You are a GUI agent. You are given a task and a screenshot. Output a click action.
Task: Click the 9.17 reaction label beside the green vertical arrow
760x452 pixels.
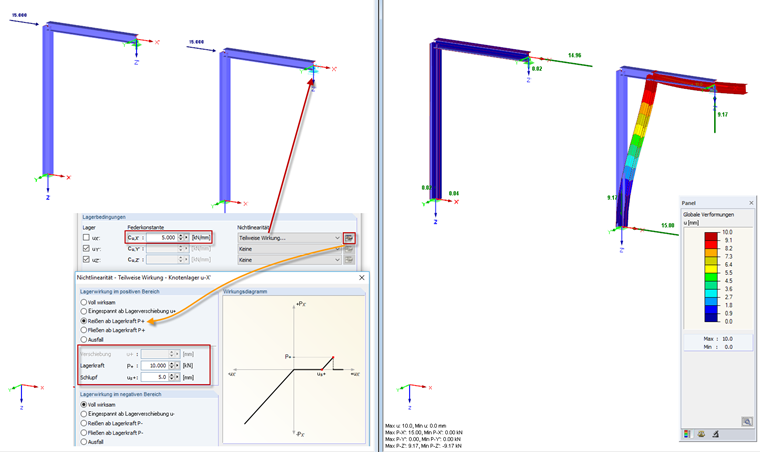723,115
